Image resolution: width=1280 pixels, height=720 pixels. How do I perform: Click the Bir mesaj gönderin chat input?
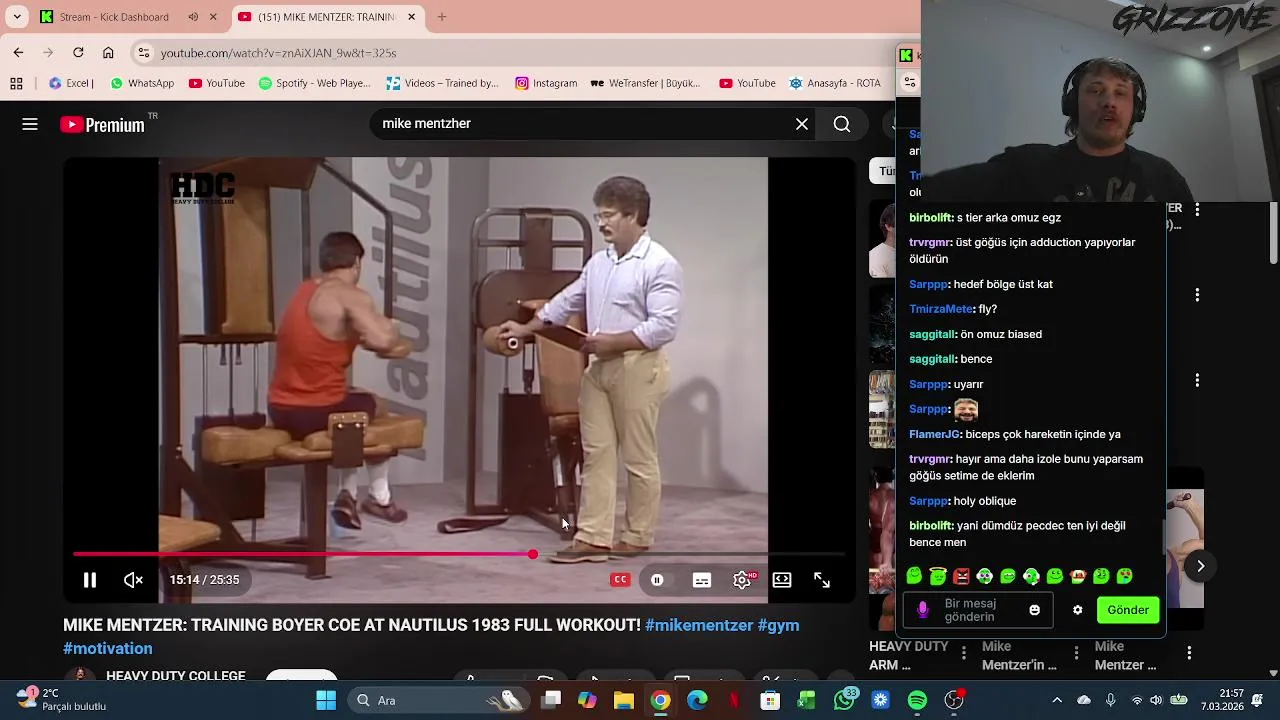point(978,610)
